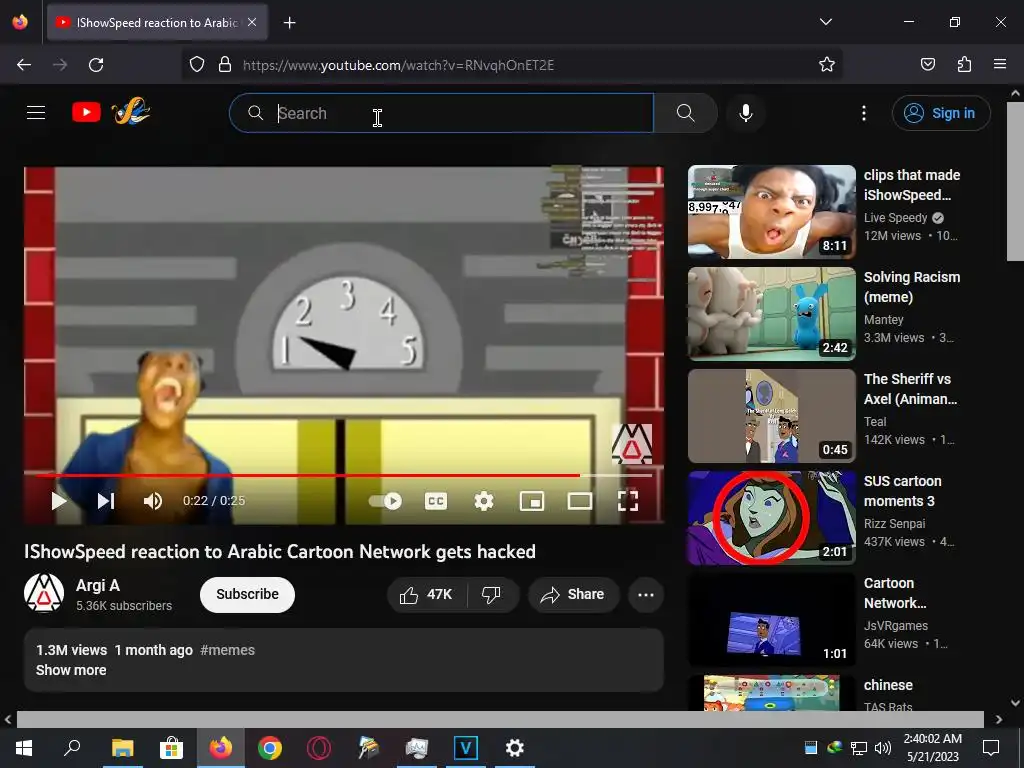The image size is (1024, 768).
Task: Open Opera browser from taskbar
Action: coord(318,748)
